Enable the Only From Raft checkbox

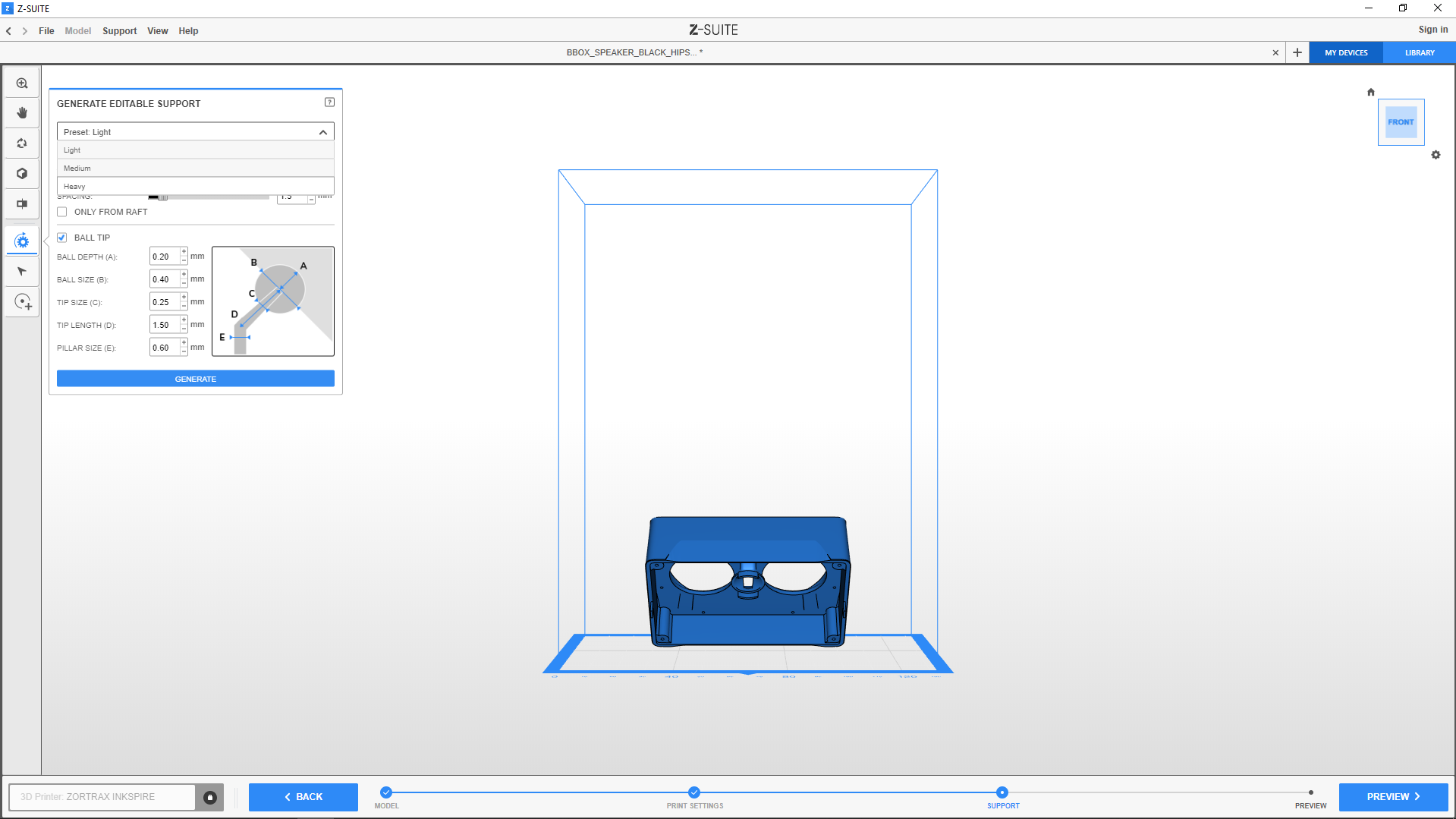(62, 213)
